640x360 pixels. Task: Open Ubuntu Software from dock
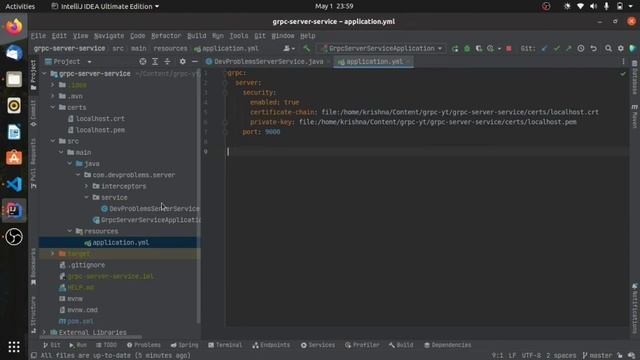(14, 158)
